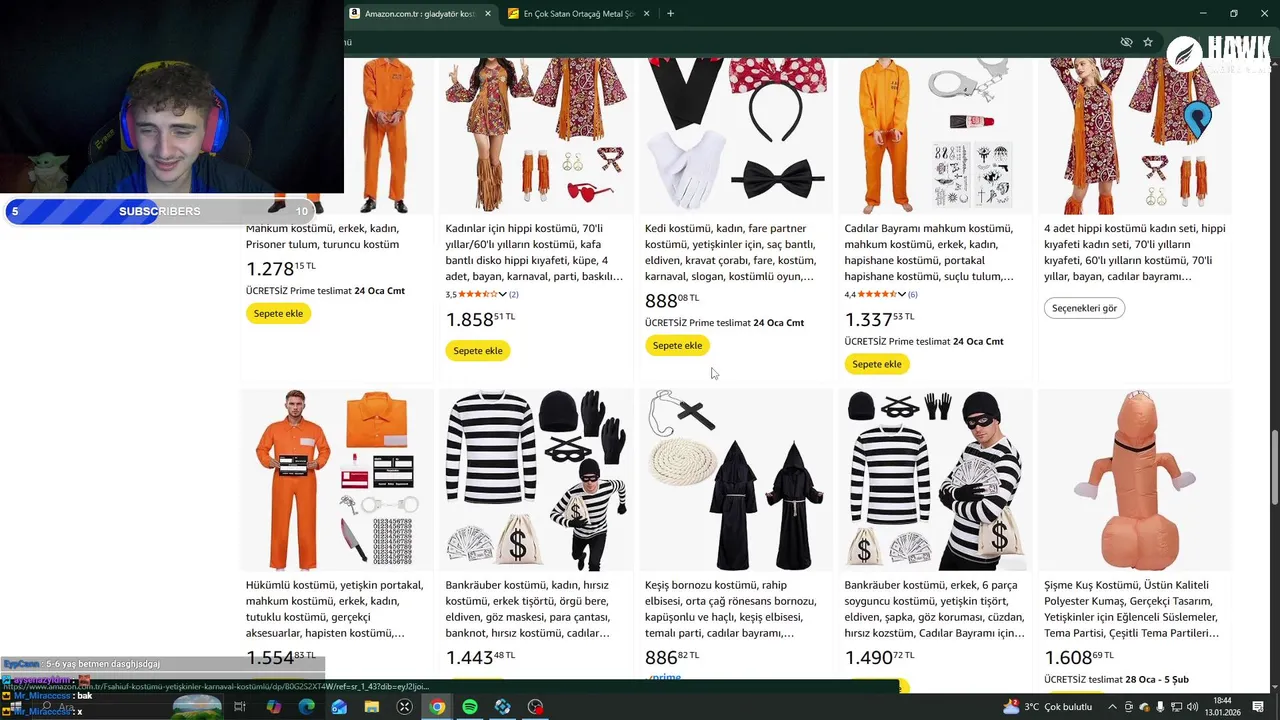The width and height of the screenshot is (1280, 720).
Task: Click the 1.443 TL bank robber price
Action: (480, 657)
